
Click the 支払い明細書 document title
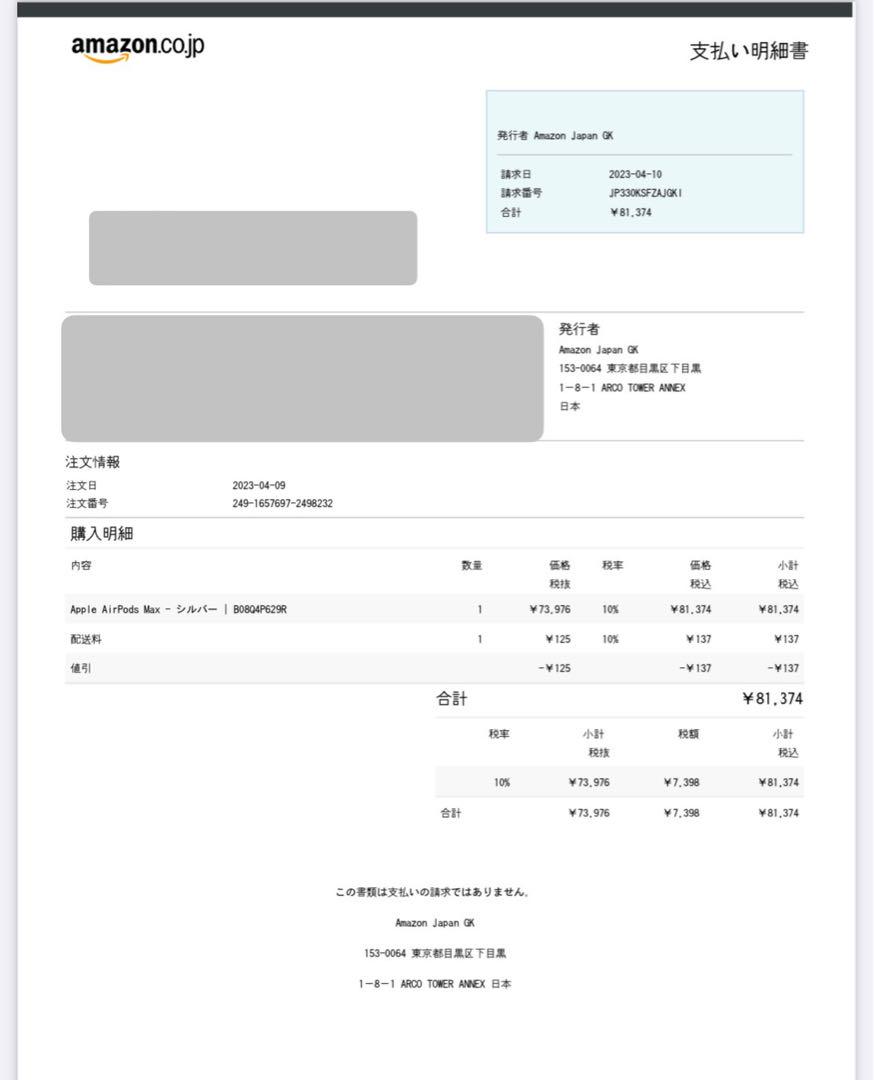(748, 51)
